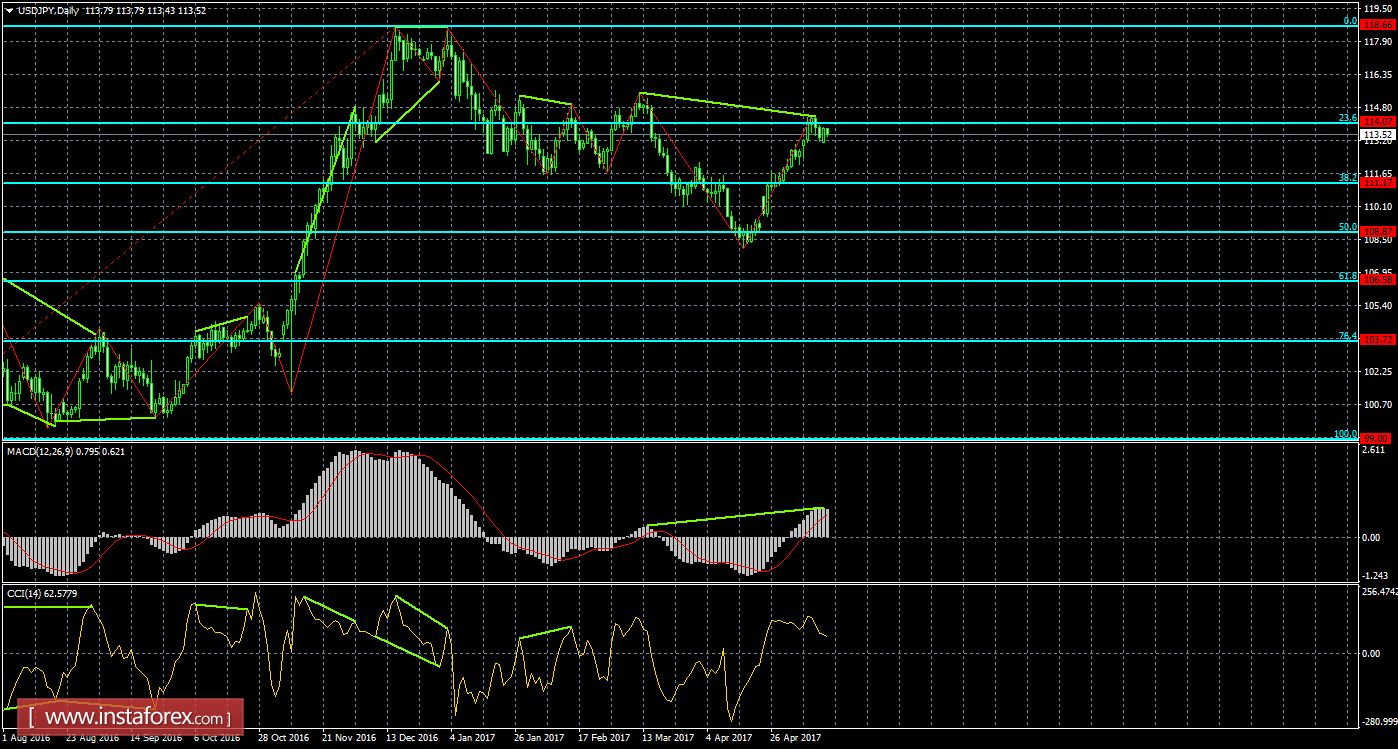Click the 118.66 Fibonacci price tag

(1379, 22)
